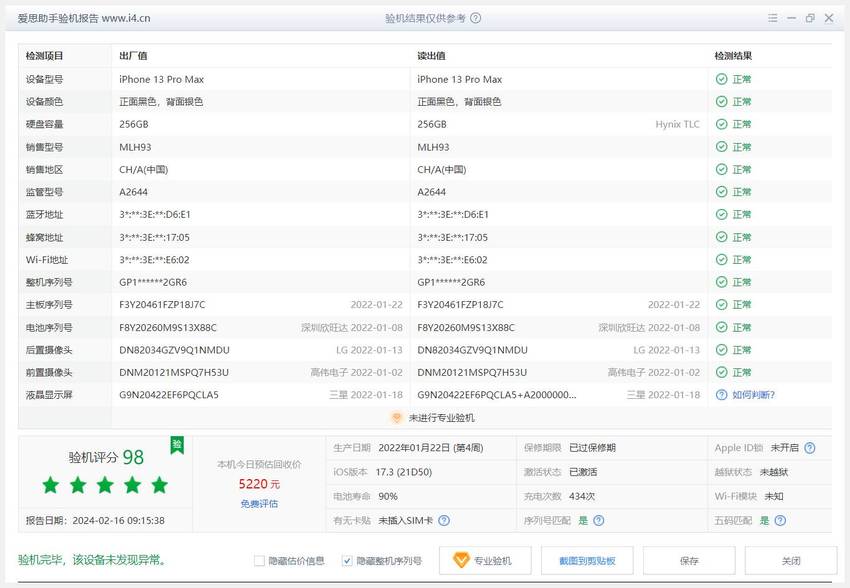Screen dimensions: 850x588
Task: Click the green check icon for 电池序列号
Action: coord(722,327)
